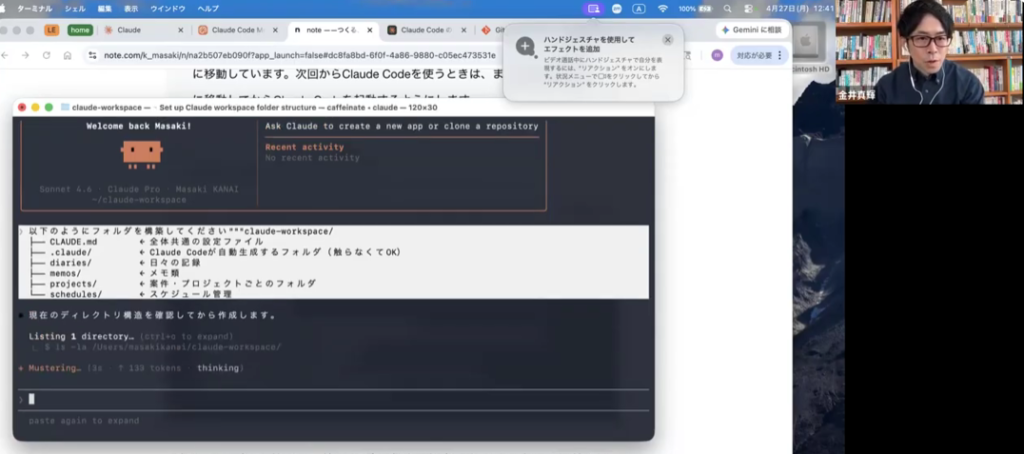Click the Gemini に相談 button
Viewport: 1024px width, 454px height.
click(752, 30)
